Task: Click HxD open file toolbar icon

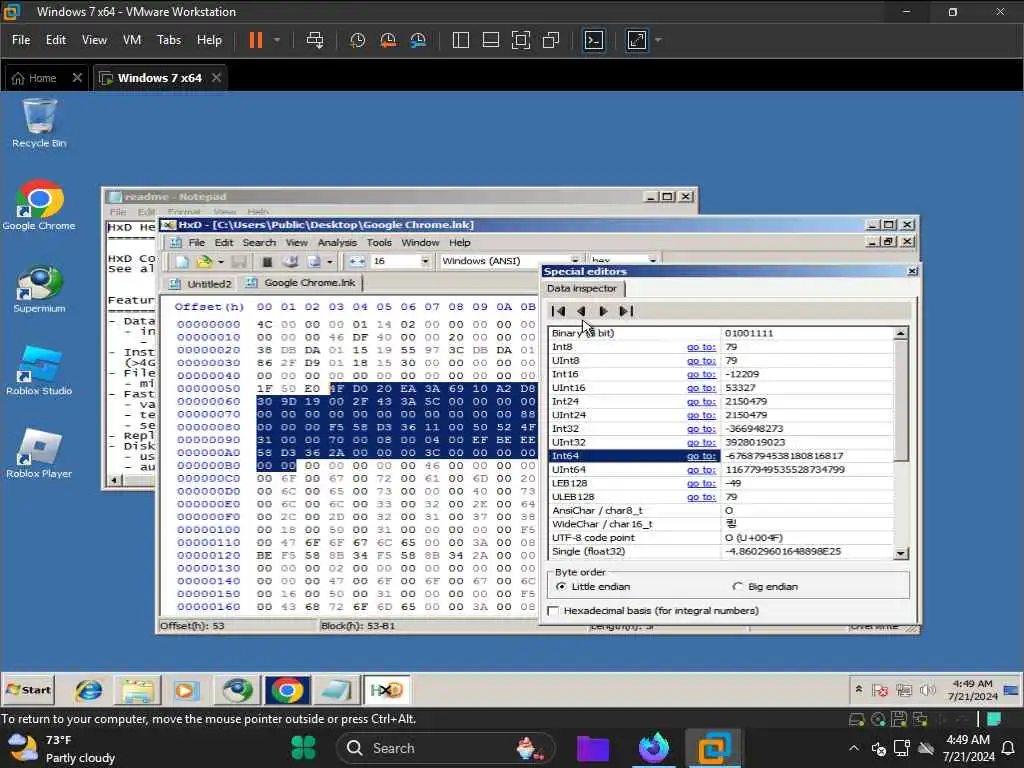Action: (x=204, y=262)
